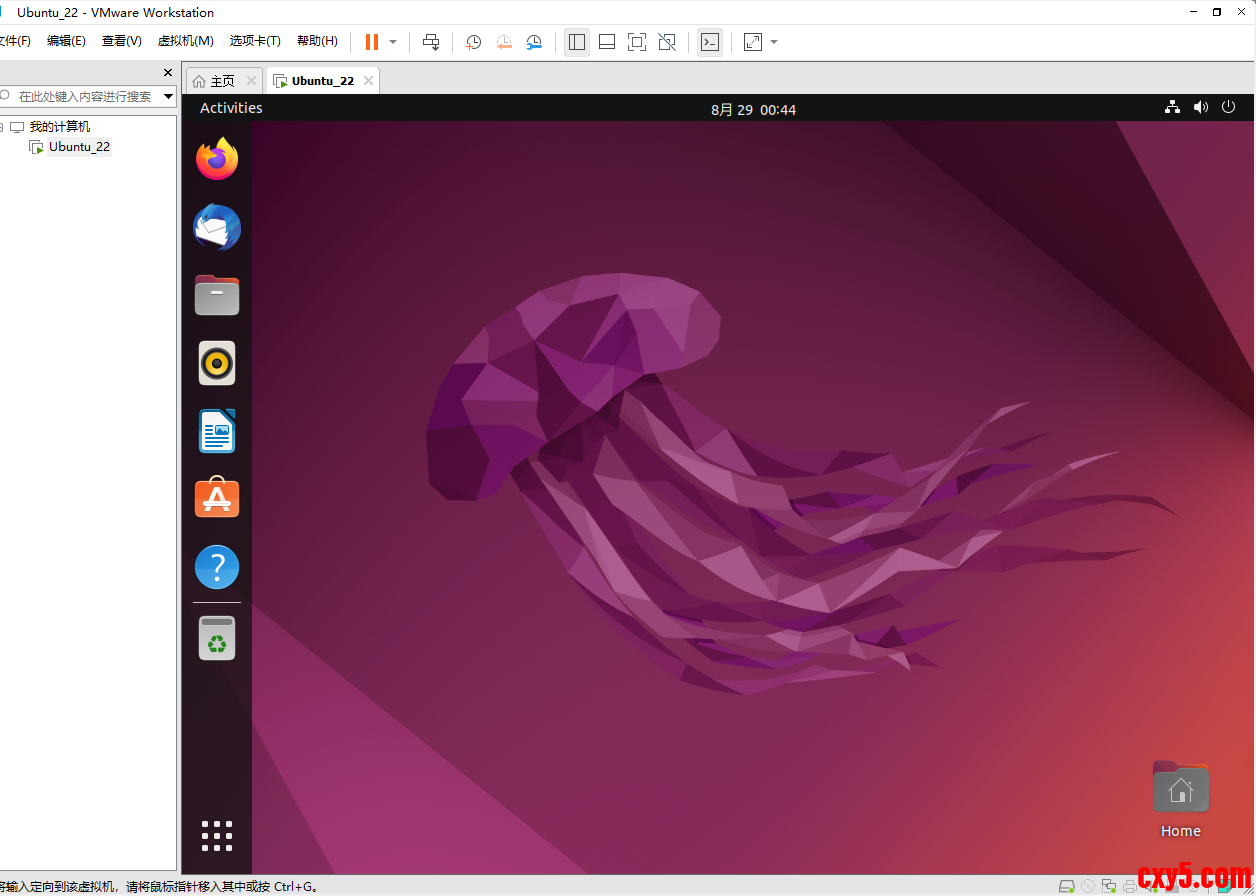Toggle the thumbnail bar view
Image resolution: width=1256 pixels, height=896 pixels.
click(x=606, y=42)
